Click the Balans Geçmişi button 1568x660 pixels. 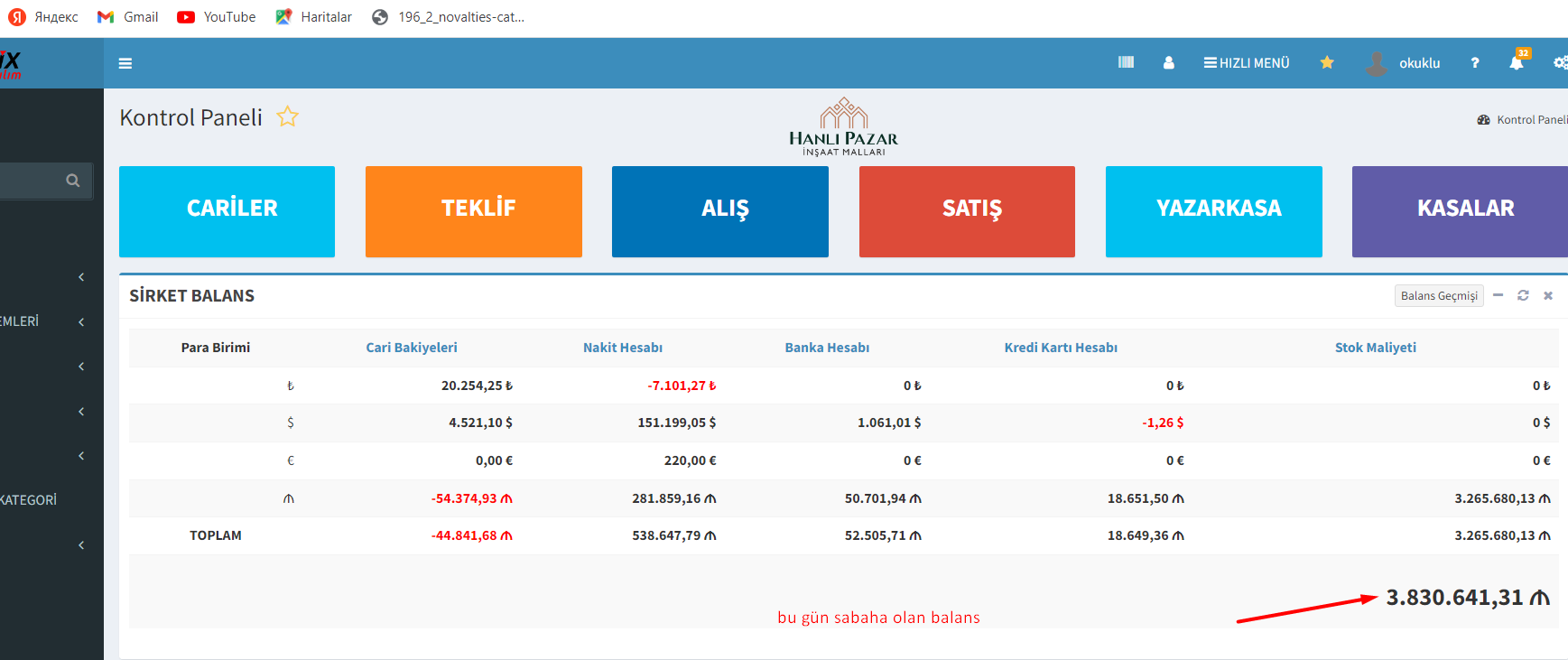(1438, 296)
